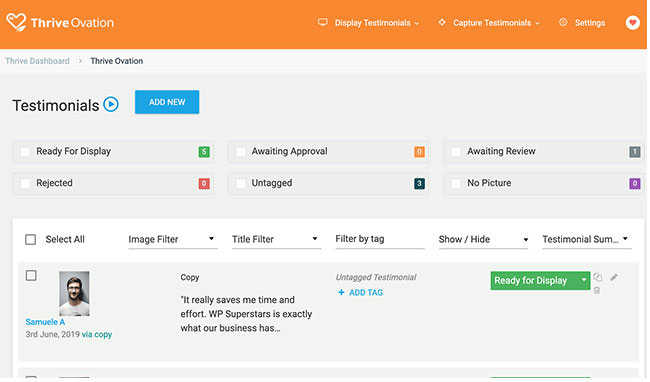650x382 pixels.
Task: Click the heart icon at top right
Action: click(x=632, y=22)
